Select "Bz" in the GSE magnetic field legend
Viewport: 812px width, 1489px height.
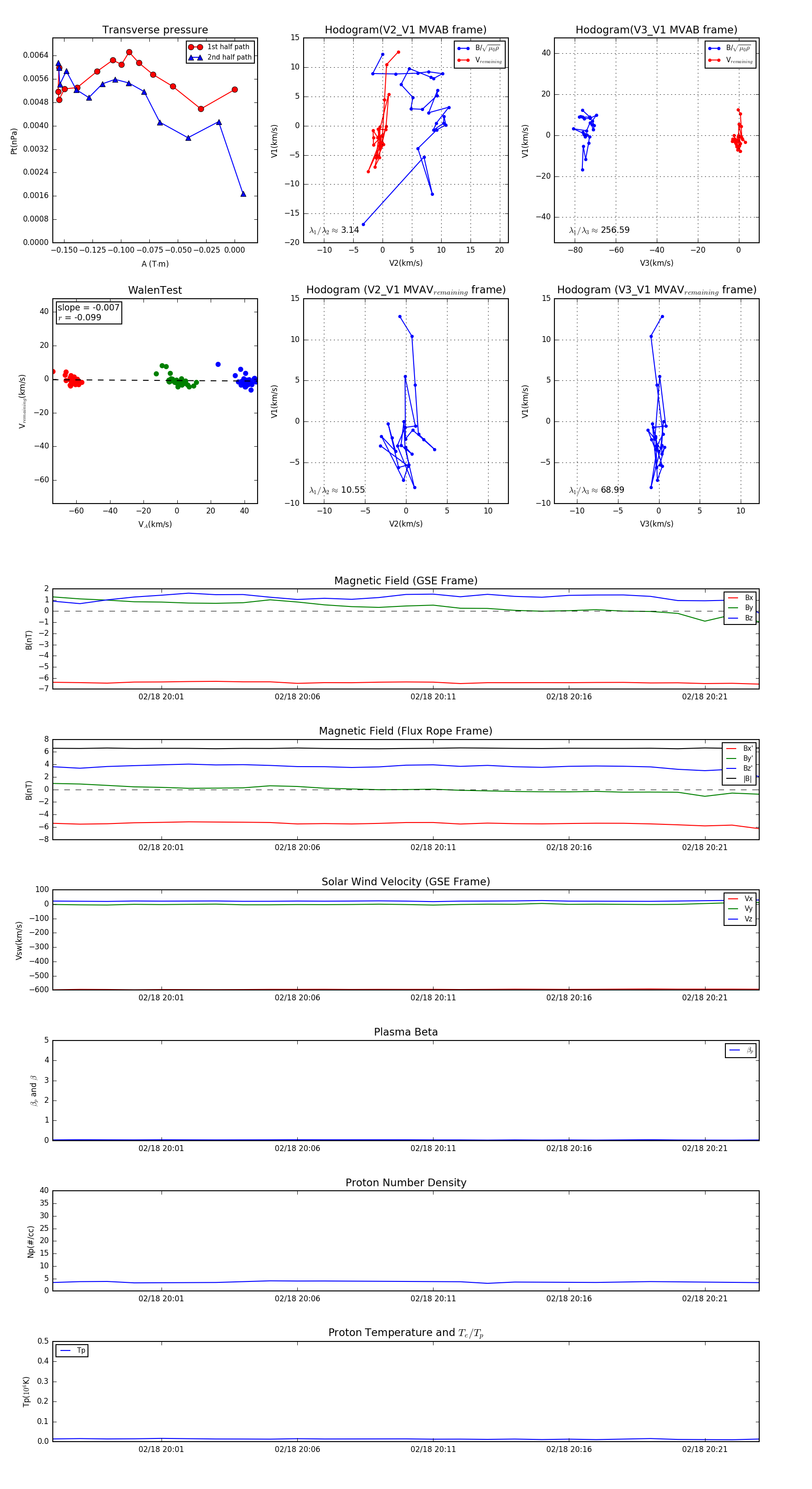(740, 619)
